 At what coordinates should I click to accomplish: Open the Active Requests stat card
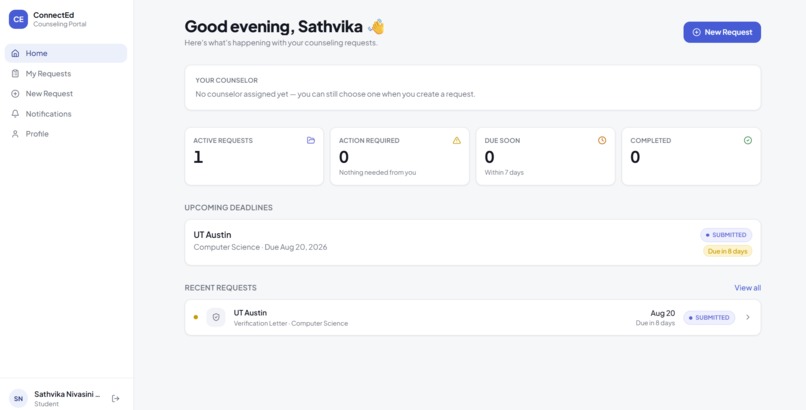[x=254, y=156]
